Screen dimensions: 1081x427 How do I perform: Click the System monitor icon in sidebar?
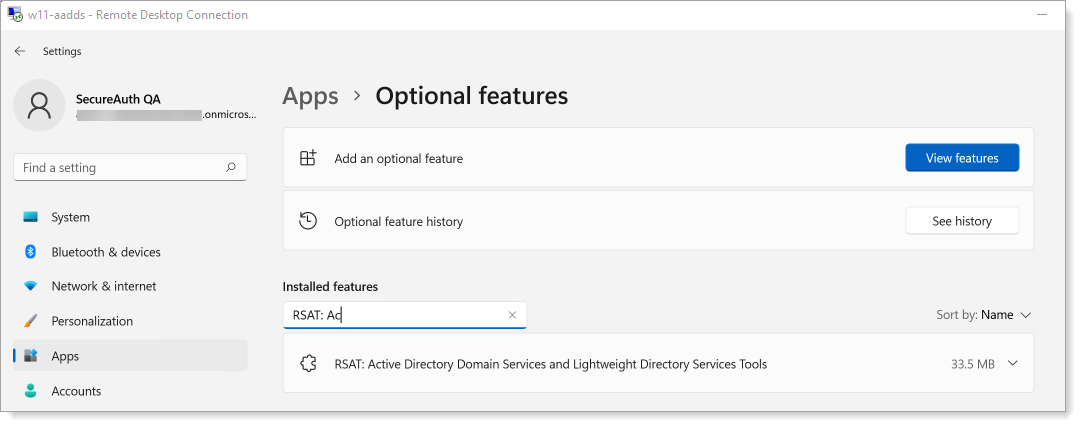coord(31,217)
